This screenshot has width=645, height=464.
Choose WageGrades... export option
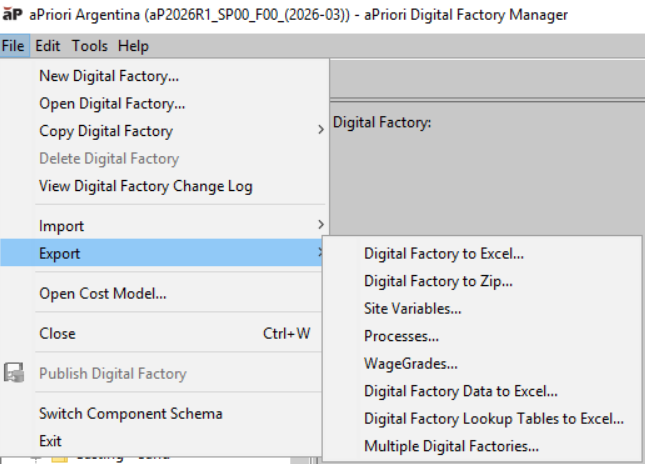482,364
